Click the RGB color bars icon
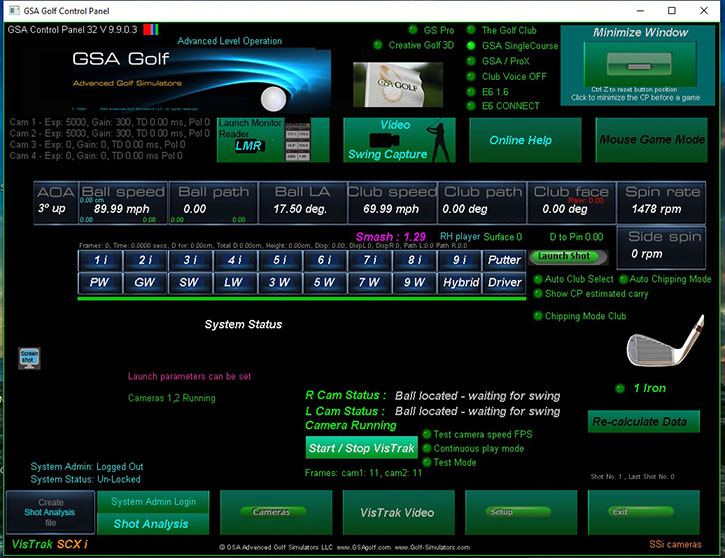The height and width of the screenshot is (558, 725). coord(151,30)
